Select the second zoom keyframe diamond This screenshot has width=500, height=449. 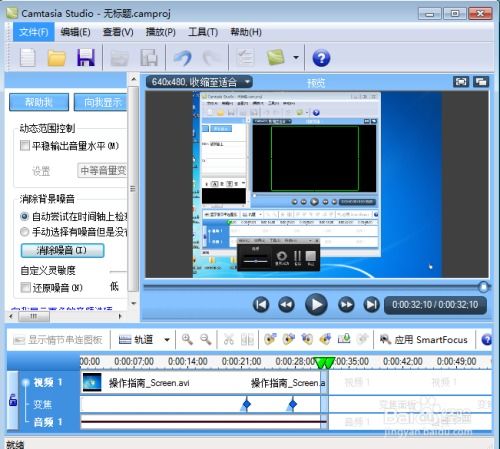coord(293,404)
